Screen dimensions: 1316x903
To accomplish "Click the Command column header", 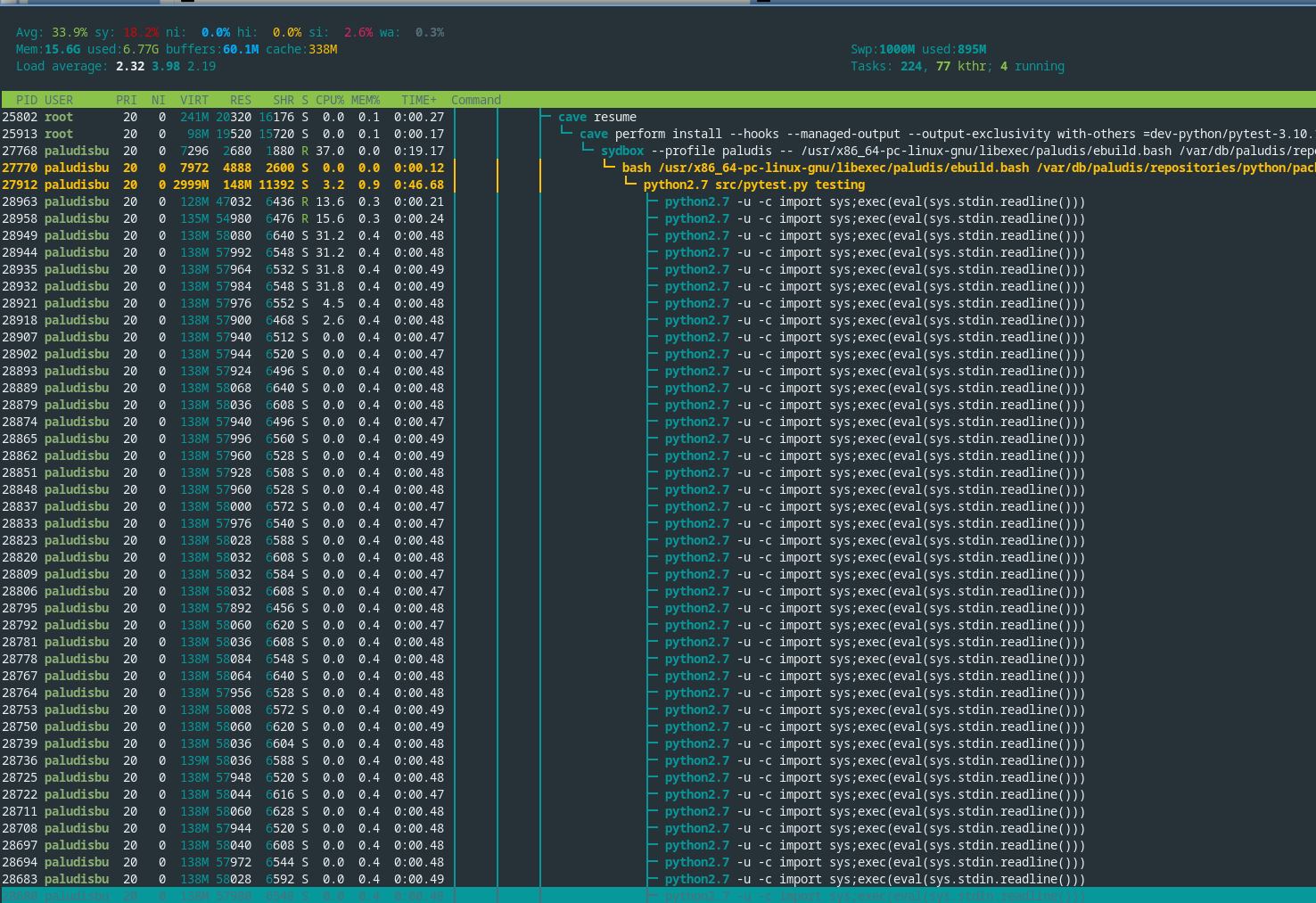I will (476, 100).
